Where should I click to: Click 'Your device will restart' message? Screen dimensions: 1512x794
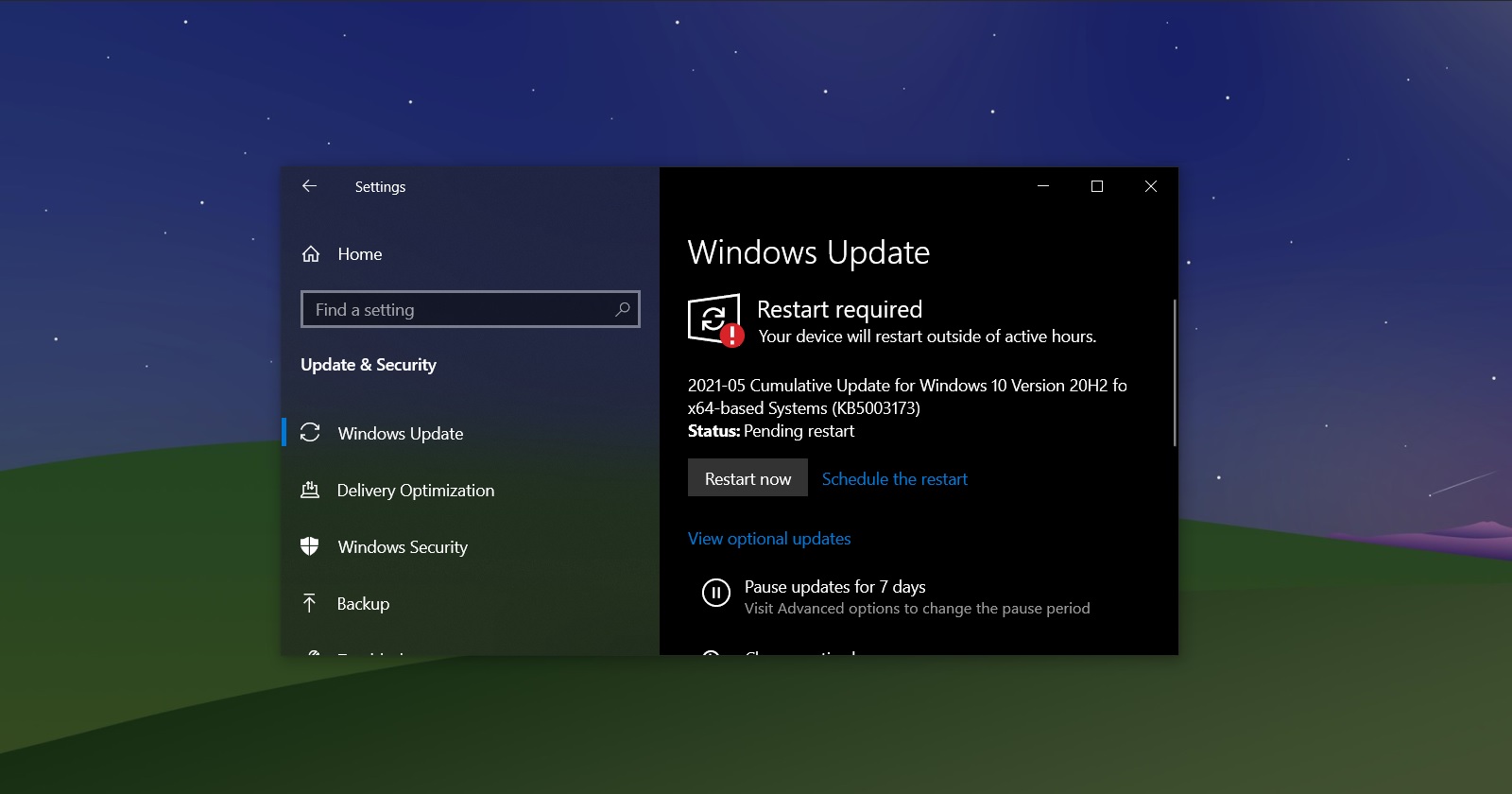[x=927, y=337]
